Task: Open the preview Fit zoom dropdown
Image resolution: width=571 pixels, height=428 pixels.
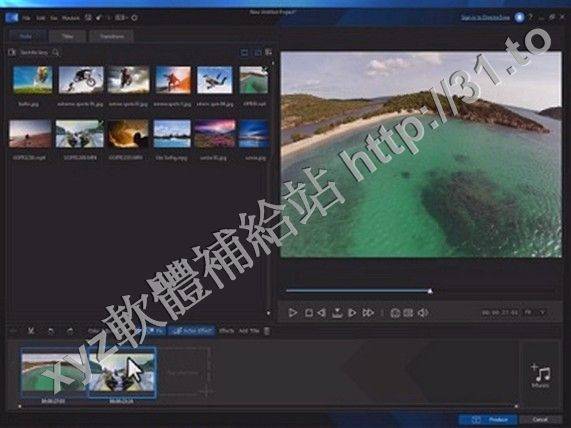Action: pyautogui.click(x=535, y=313)
